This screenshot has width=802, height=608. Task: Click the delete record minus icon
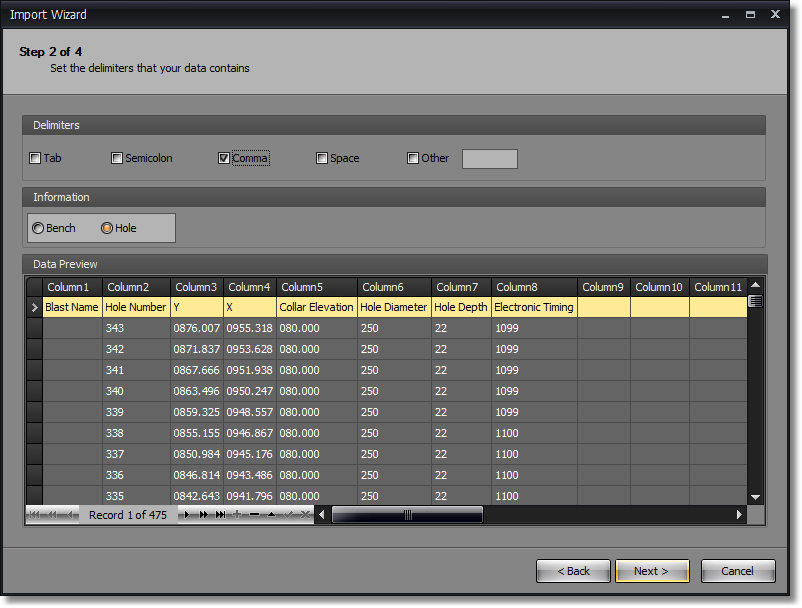(254, 515)
